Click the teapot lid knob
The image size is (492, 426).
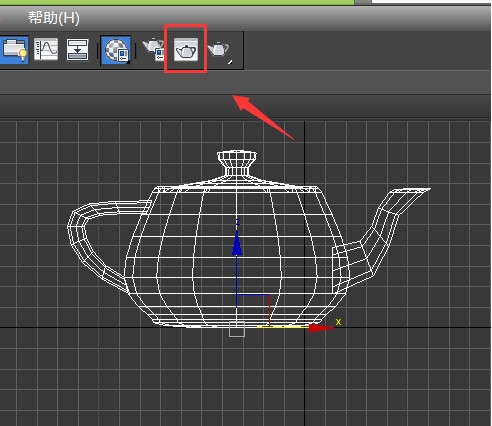tap(237, 163)
